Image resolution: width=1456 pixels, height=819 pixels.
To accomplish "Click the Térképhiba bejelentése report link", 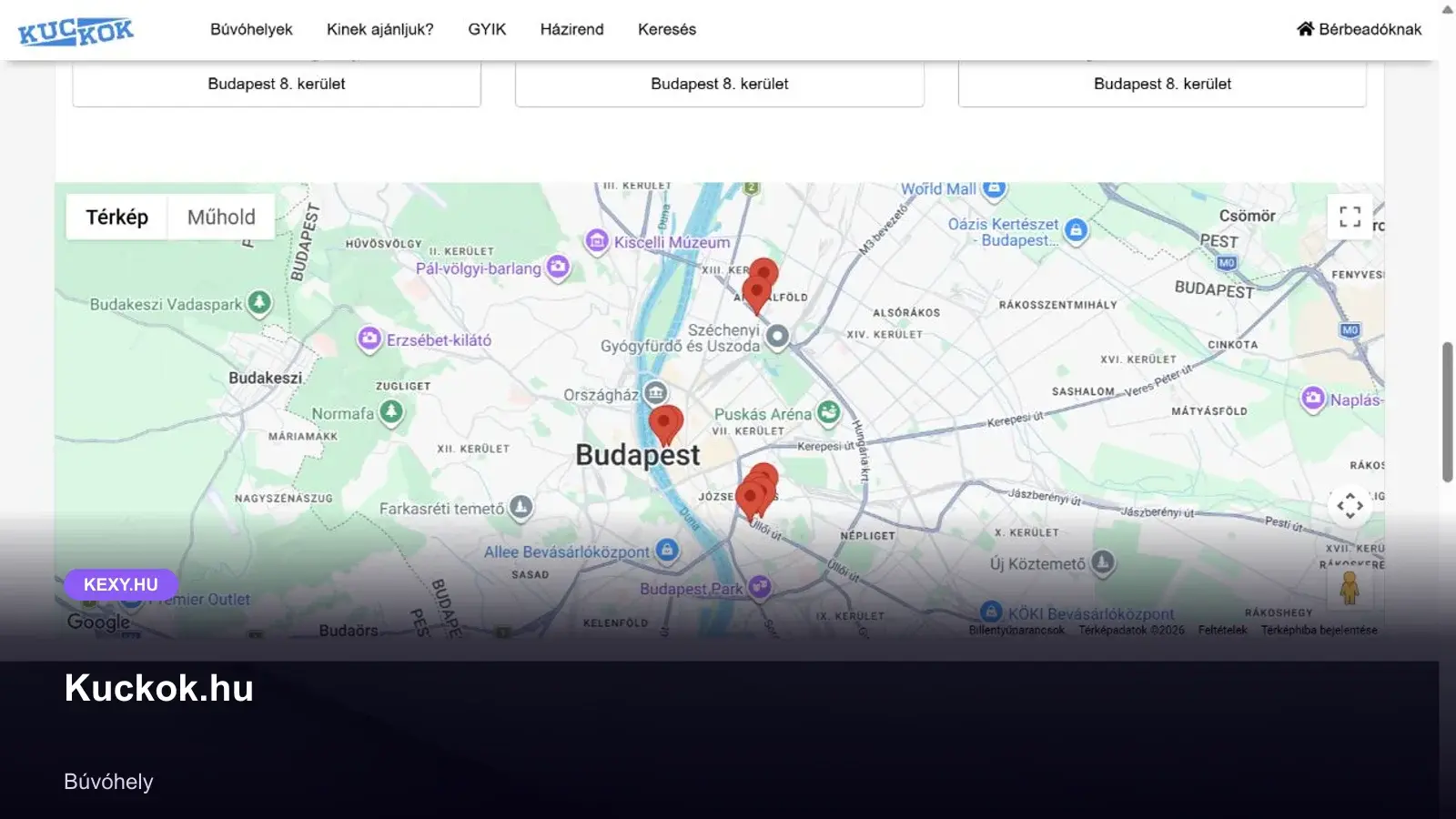I will (x=1319, y=630).
